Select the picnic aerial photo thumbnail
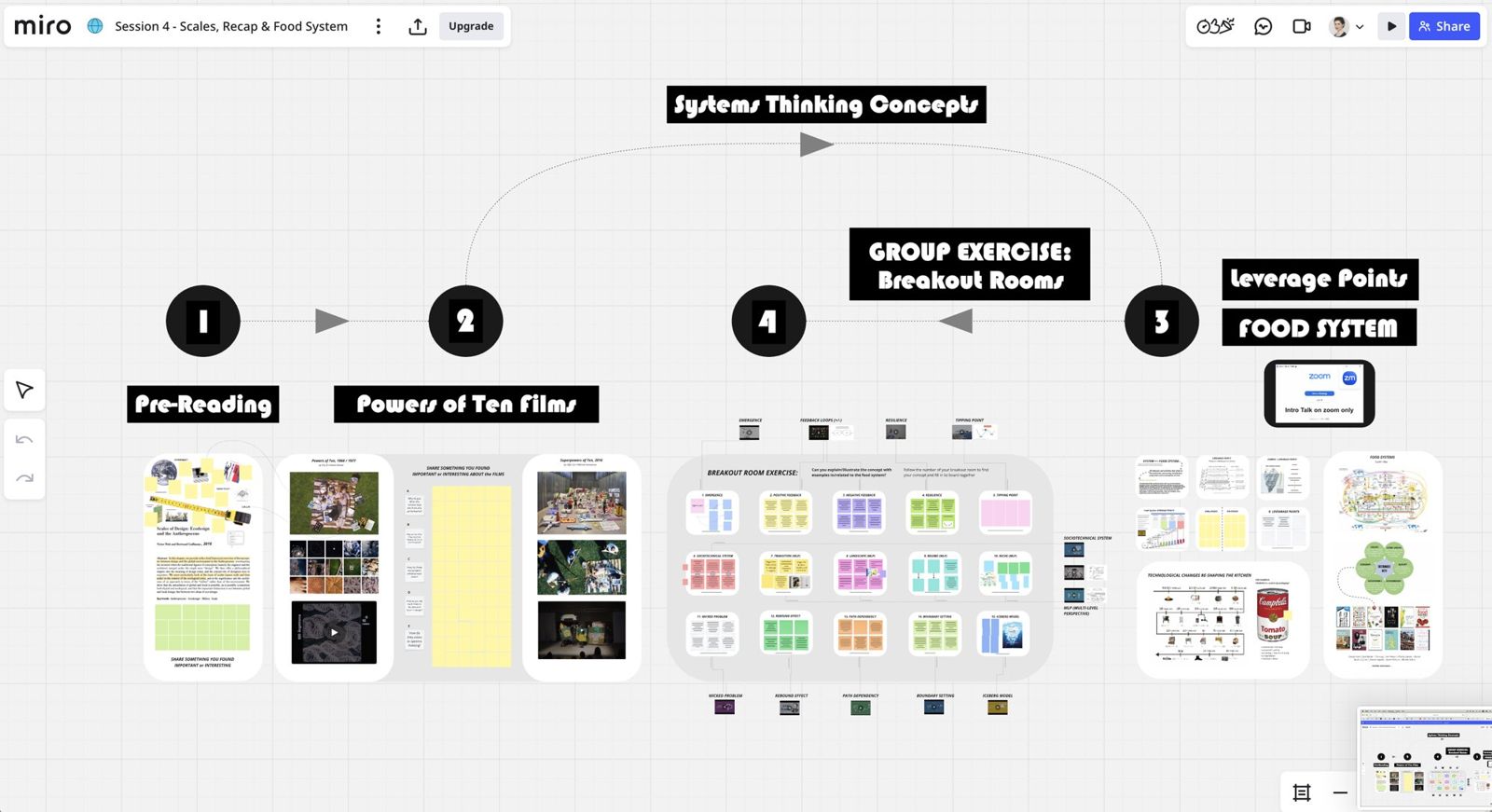The height and width of the screenshot is (812, 1492). [x=334, y=502]
